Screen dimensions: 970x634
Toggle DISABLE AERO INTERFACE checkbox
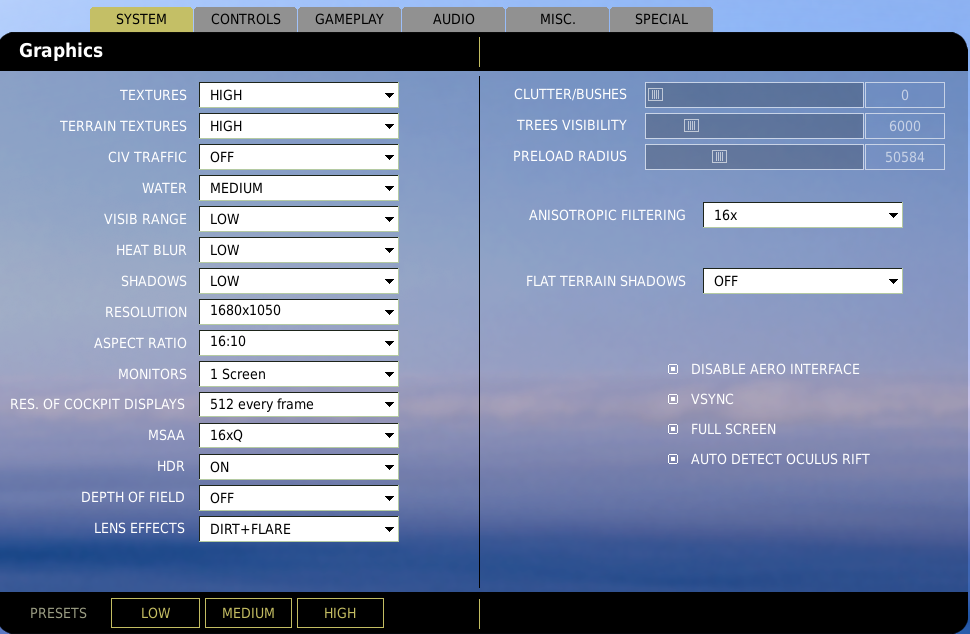tap(673, 369)
